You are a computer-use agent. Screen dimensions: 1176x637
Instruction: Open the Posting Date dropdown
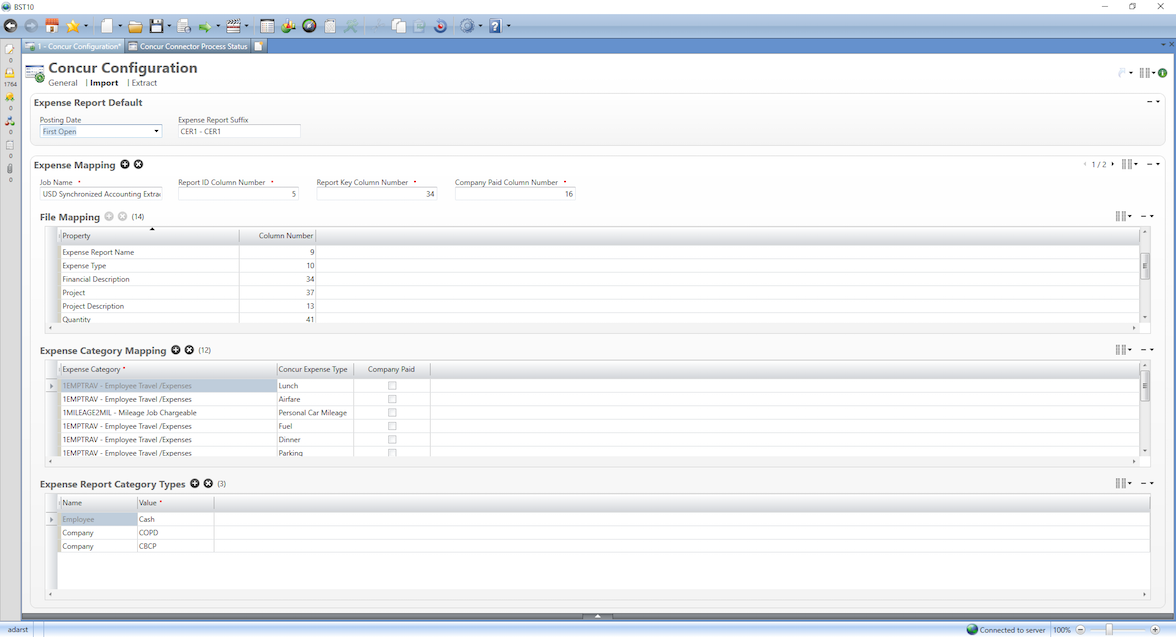coord(156,131)
